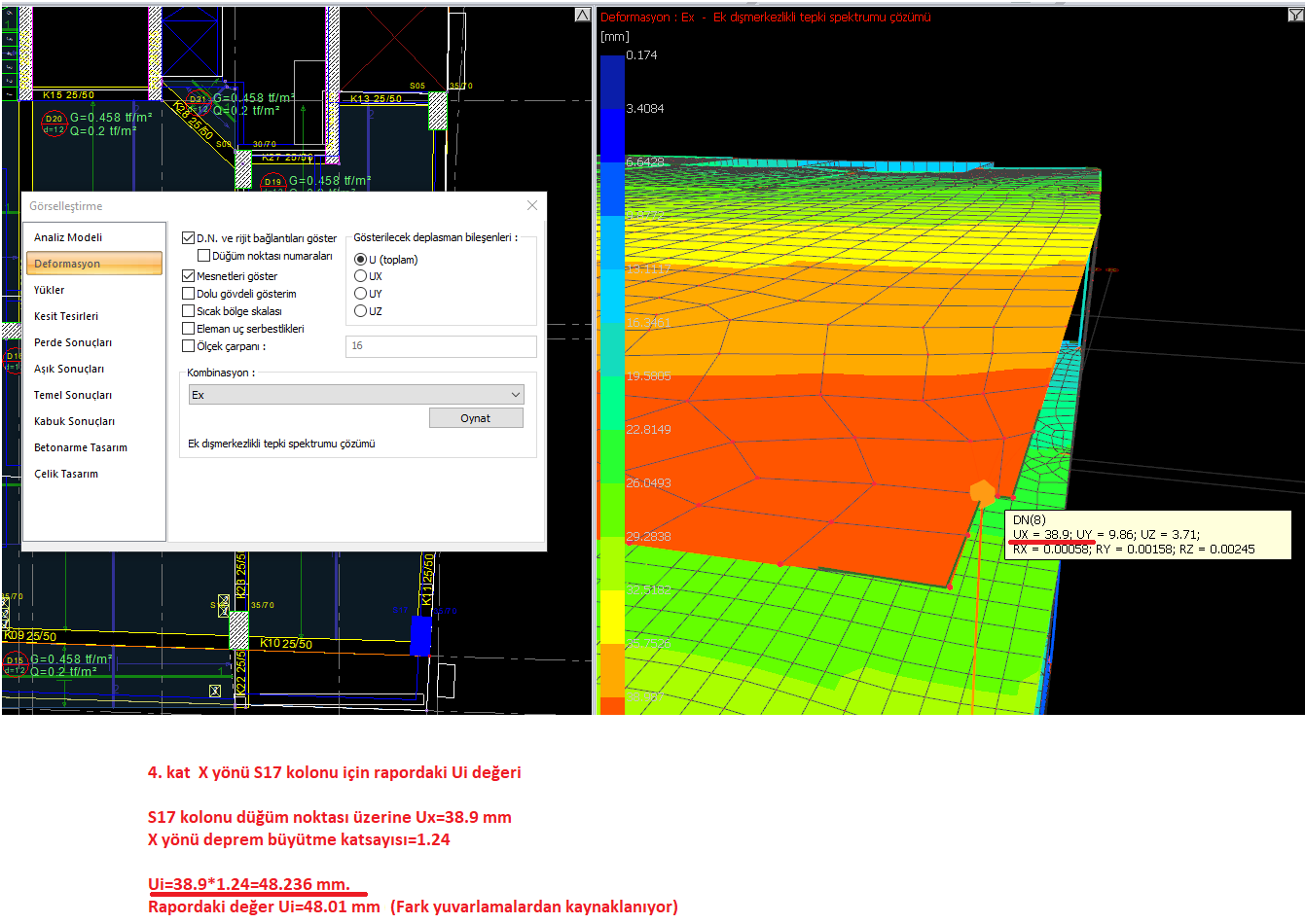Click red band at legend bottom
This screenshot has height=924, width=1305.
[612, 706]
